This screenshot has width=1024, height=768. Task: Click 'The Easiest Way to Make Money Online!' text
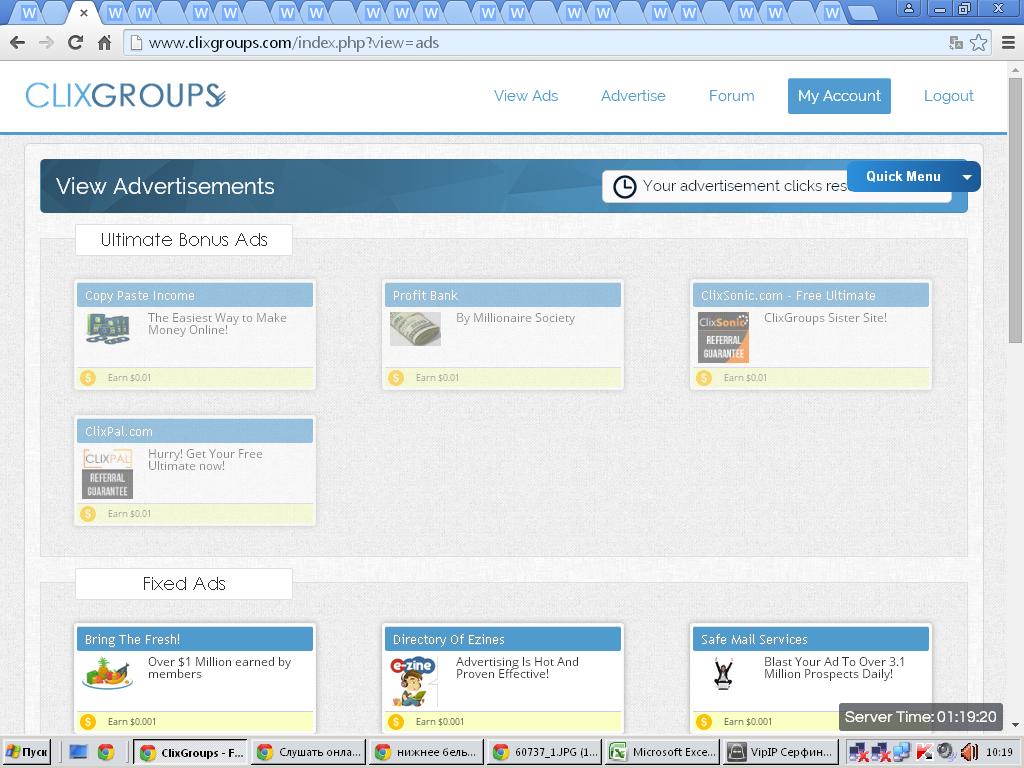coord(217,324)
